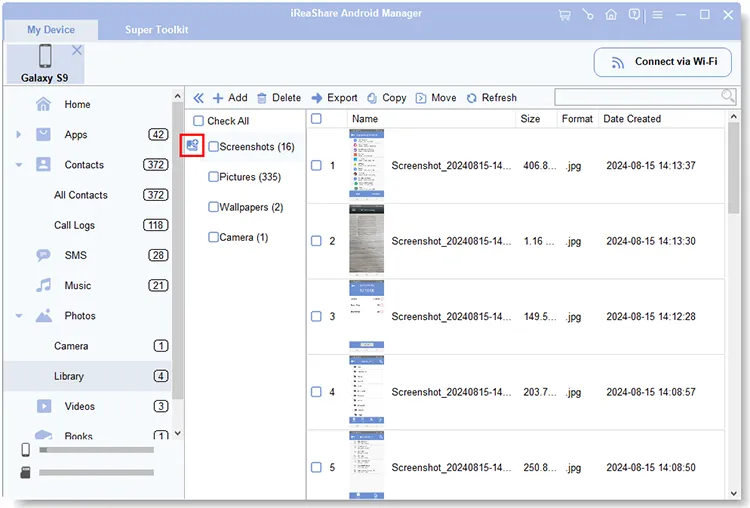Screen dimensions: 750x508
Task: Open Call Logs in the sidebar
Action: click(74, 225)
